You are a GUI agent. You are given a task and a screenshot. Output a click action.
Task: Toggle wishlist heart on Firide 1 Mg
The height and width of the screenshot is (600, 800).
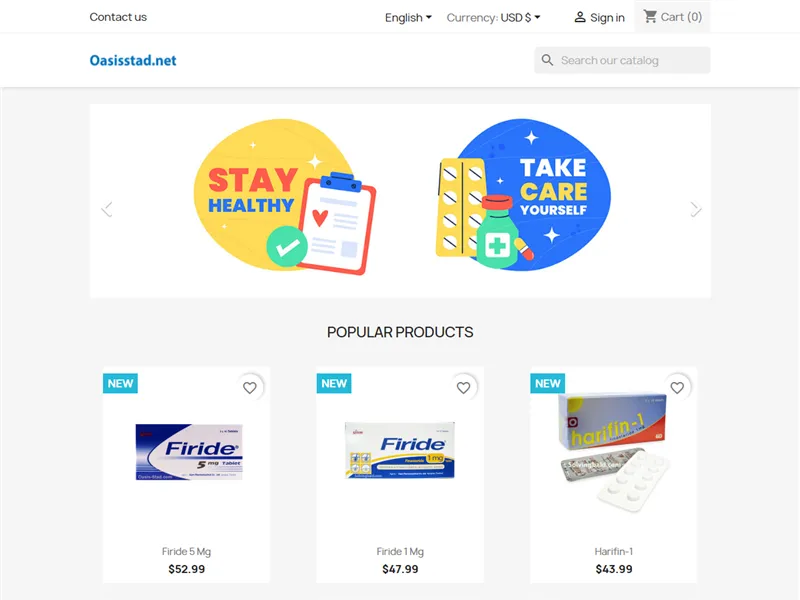[x=463, y=388]
